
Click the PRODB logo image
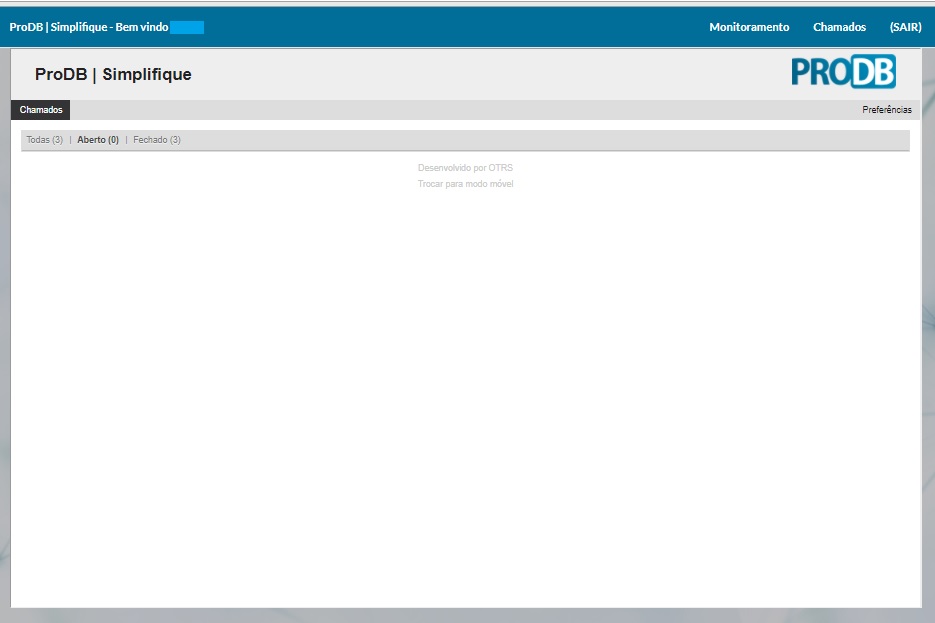coord(843,72)
